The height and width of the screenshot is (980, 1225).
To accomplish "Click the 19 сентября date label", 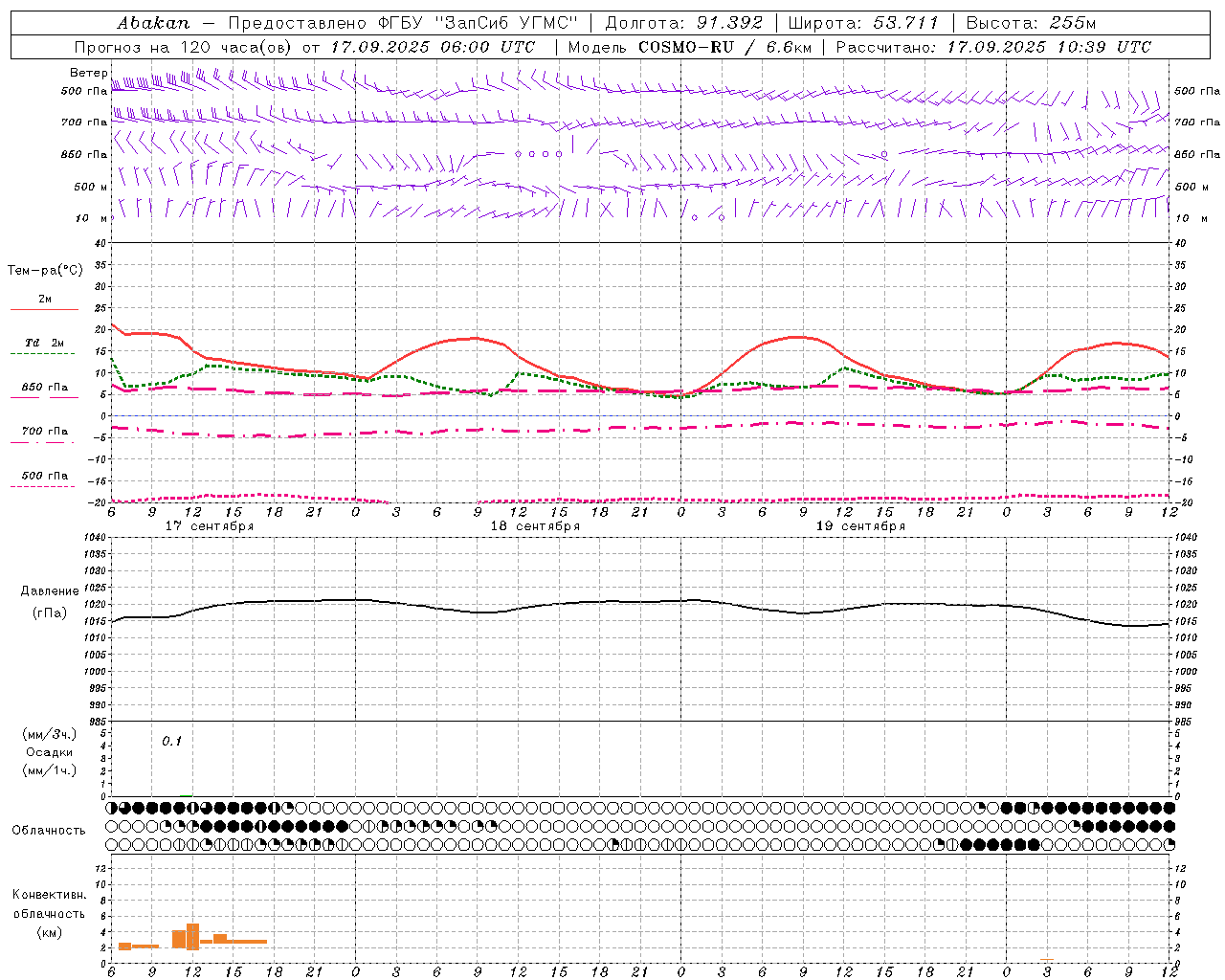I will point(860,526).
